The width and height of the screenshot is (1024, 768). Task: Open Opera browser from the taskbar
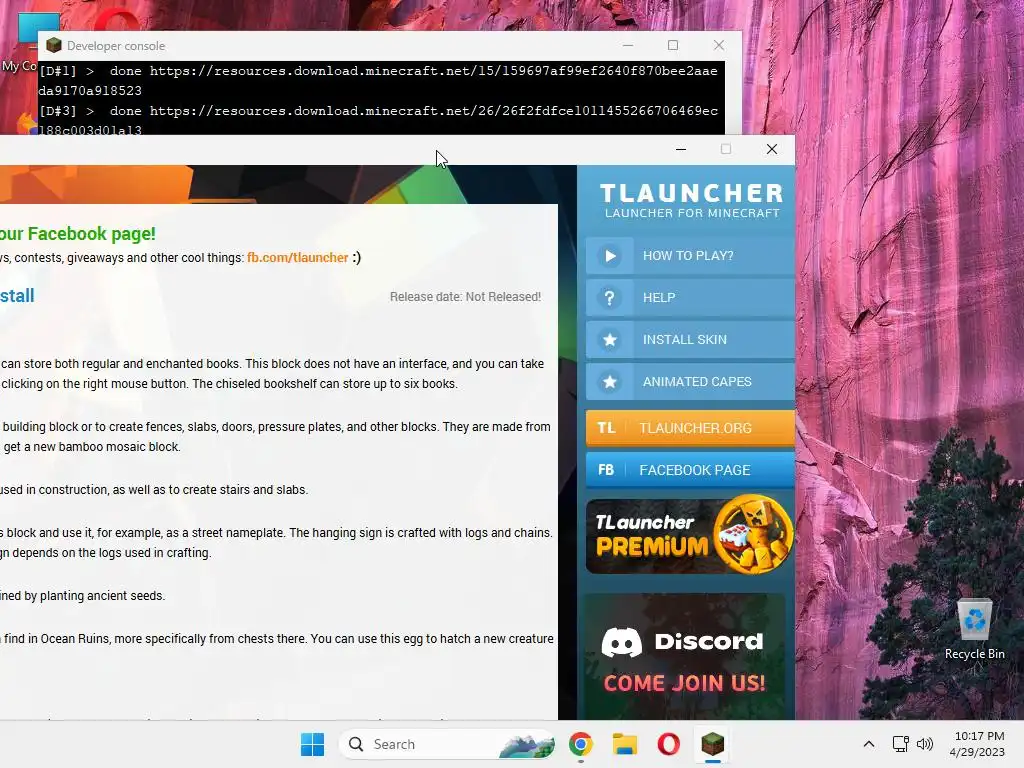click(668, 744)
